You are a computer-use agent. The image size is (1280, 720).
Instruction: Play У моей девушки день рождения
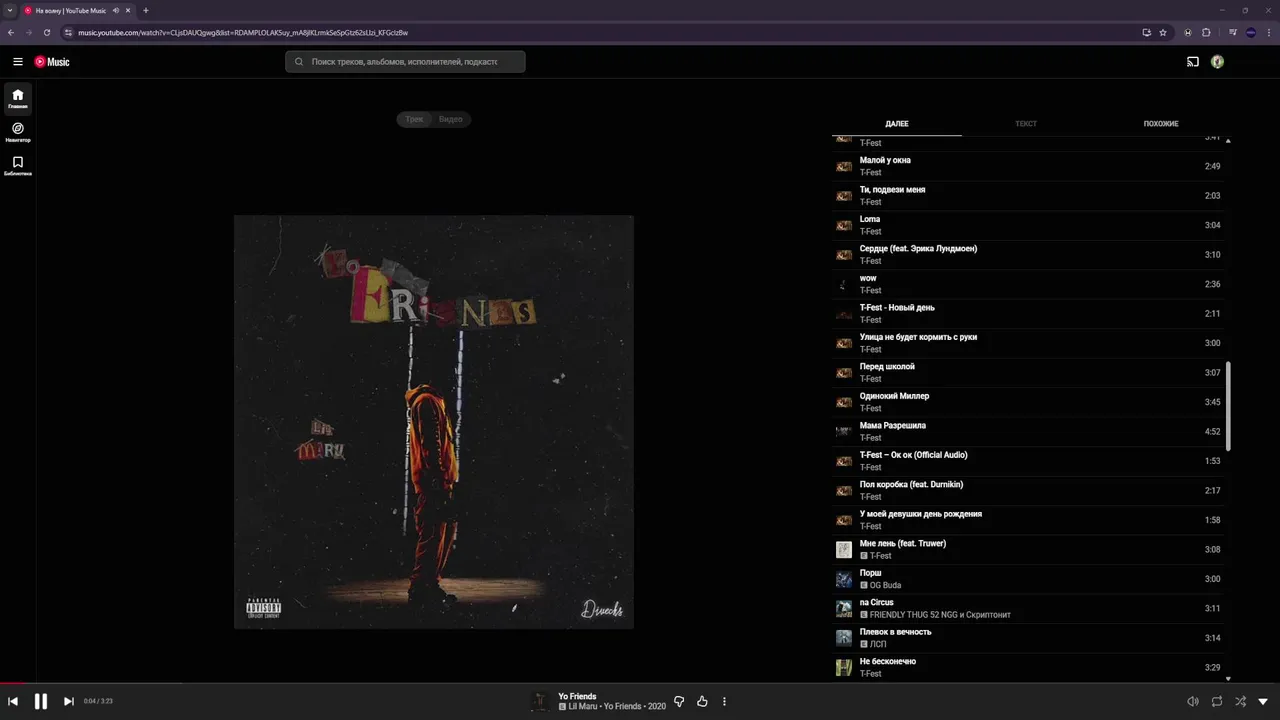tap(1029, 520)
